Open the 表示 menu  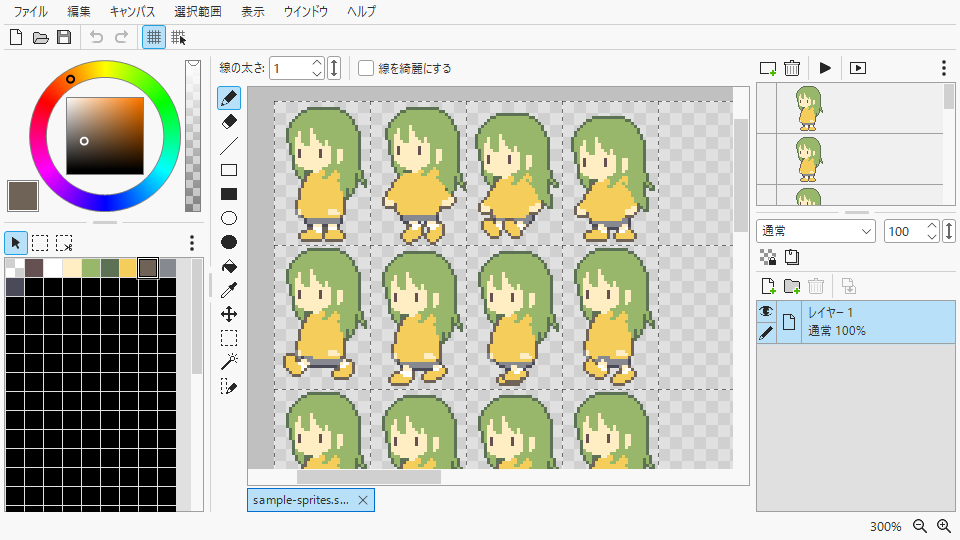point(252,12)
